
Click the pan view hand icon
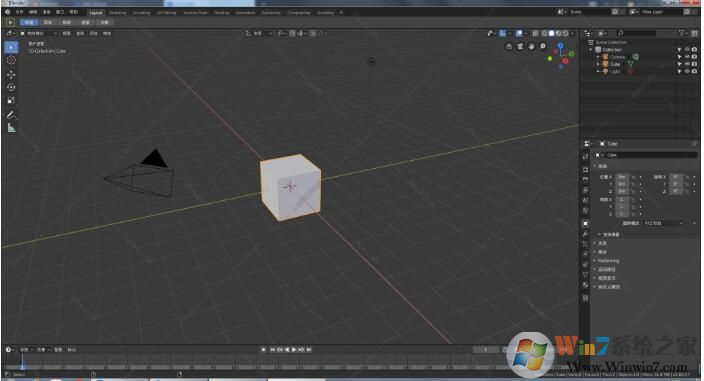point(531,46)
